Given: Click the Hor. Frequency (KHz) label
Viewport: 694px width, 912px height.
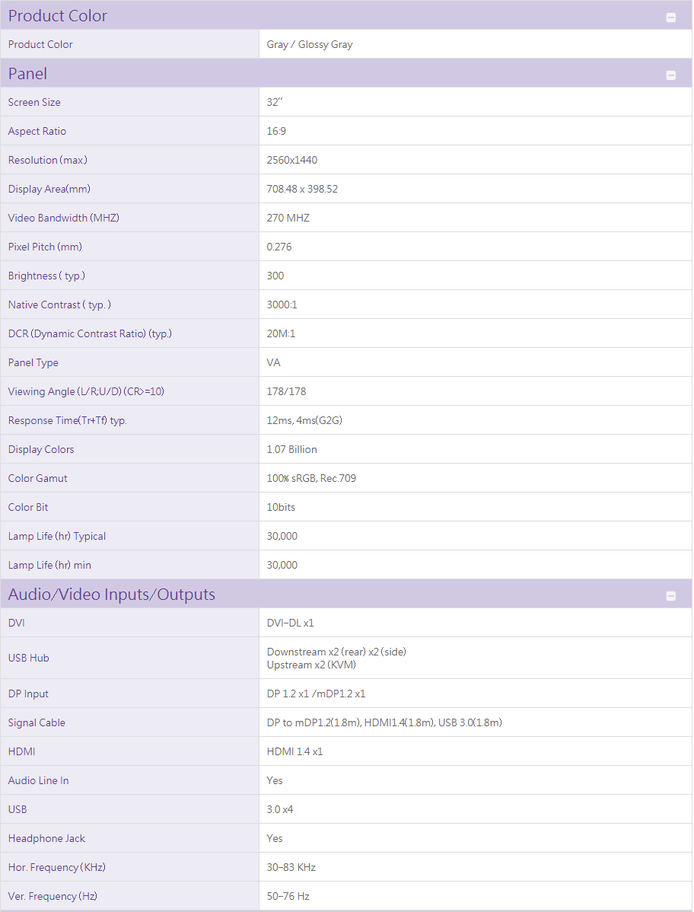Looking at the screenshot, I should click(56, 867).
